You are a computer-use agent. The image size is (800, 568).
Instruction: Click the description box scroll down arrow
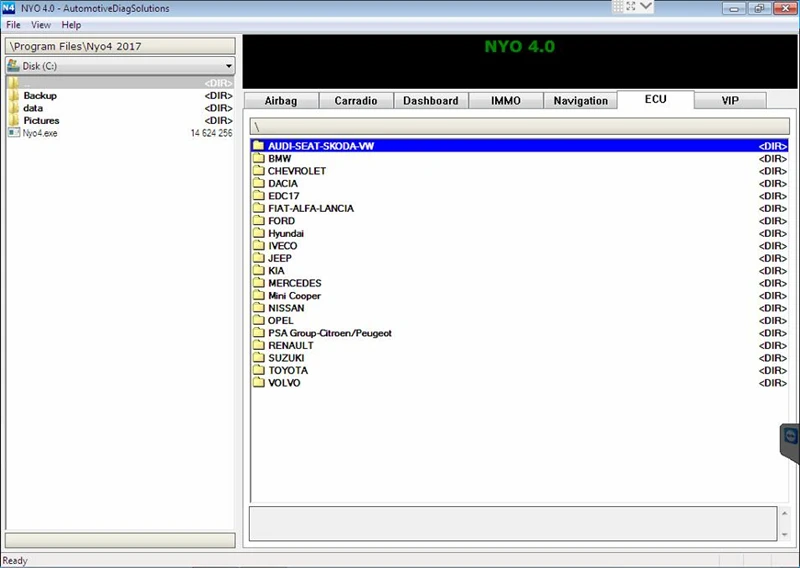785,534
